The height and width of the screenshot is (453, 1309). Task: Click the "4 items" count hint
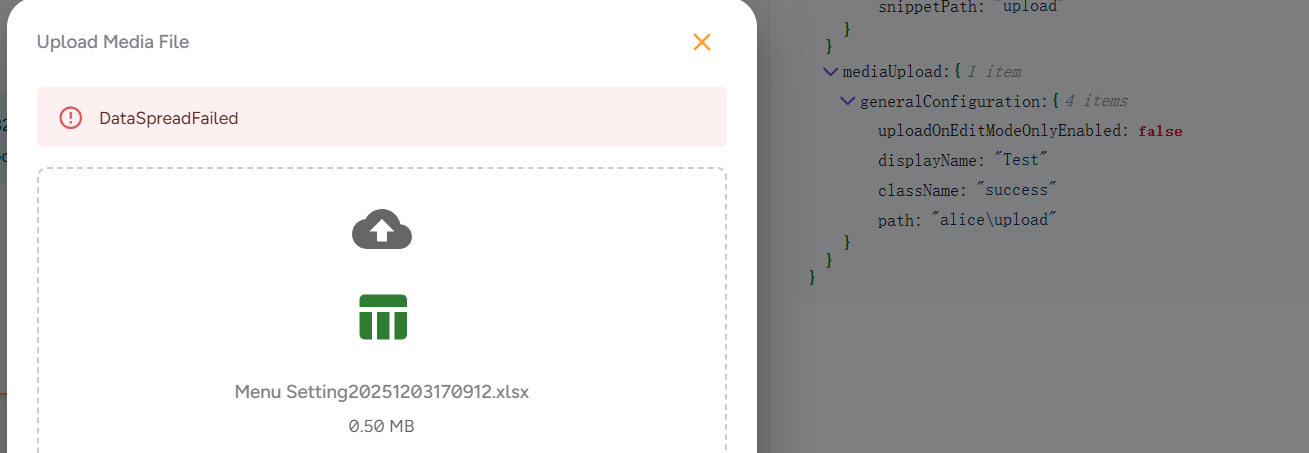point(1095,101)
